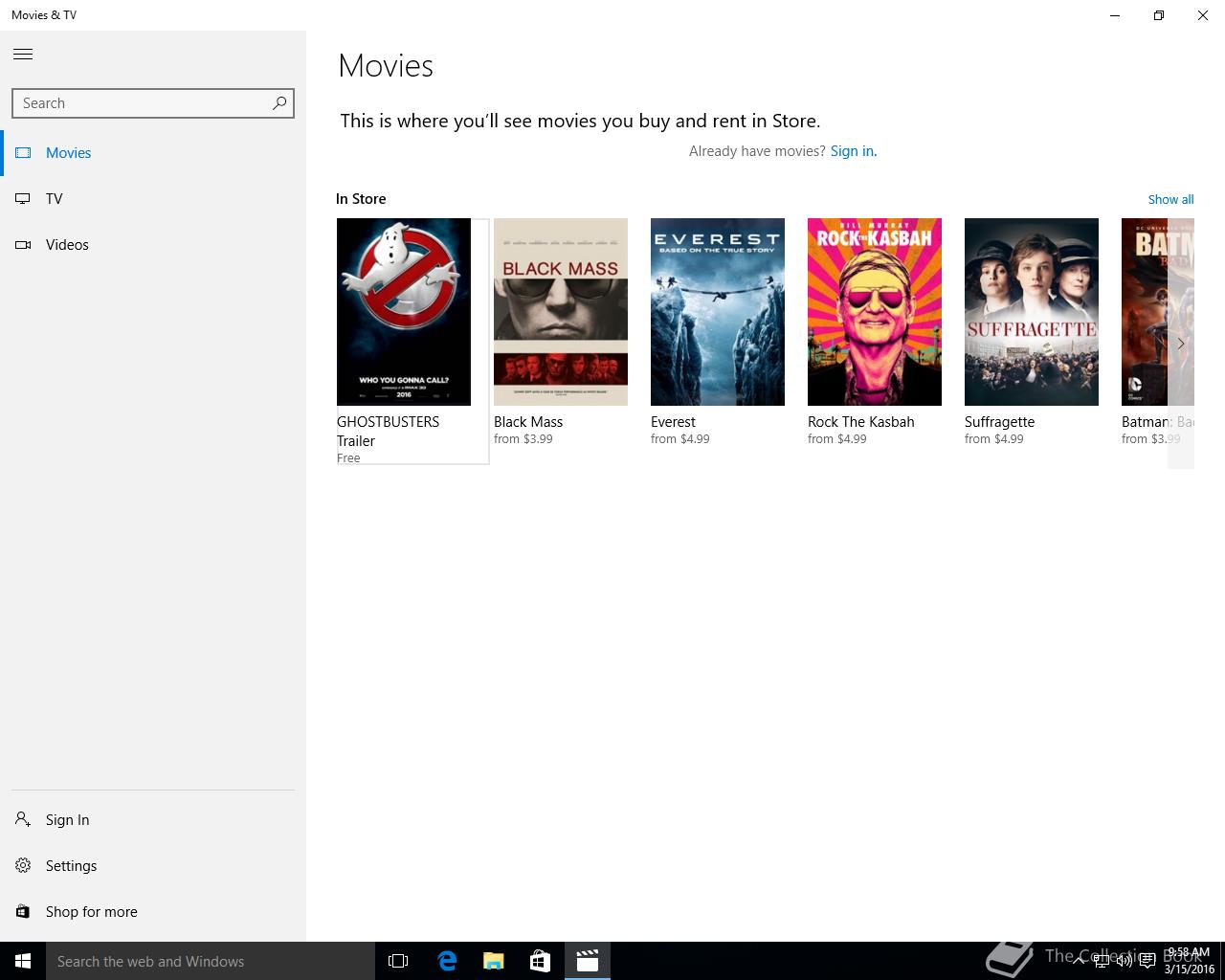Launch Microsoft Edge from taskbar

click(447, 961)
